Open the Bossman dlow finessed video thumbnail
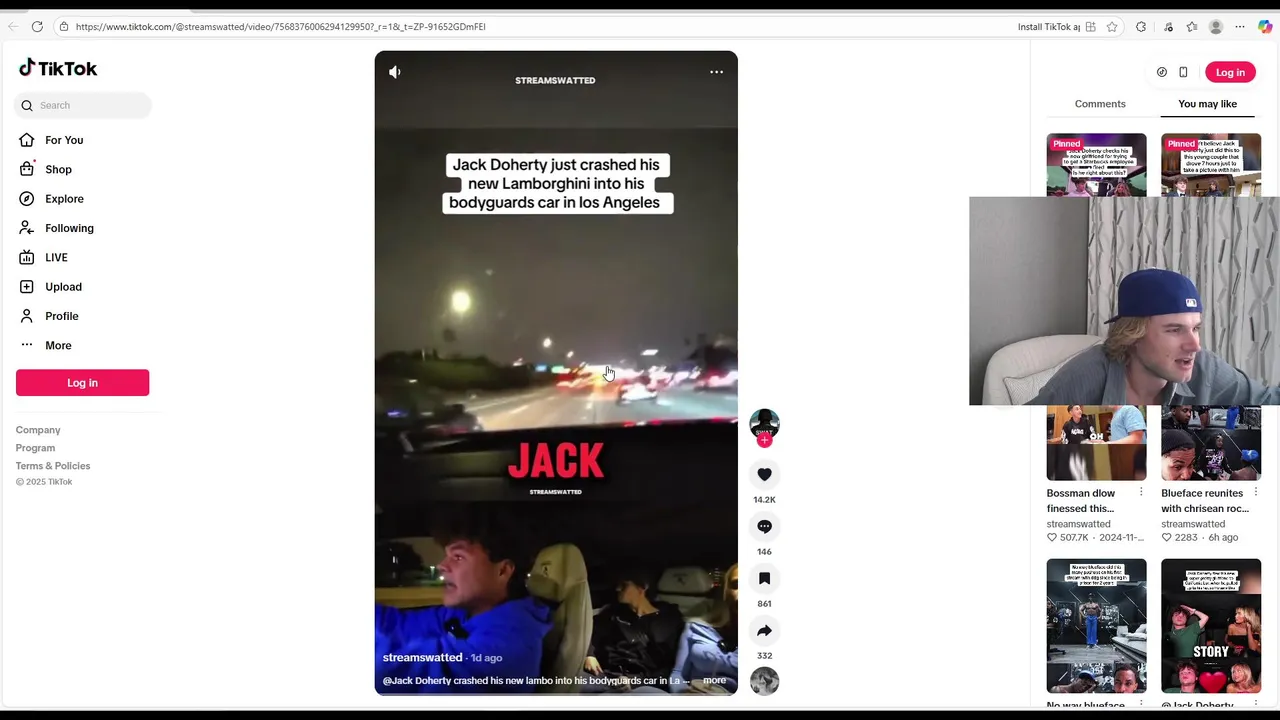Screen dimensions: 1280x720 tap(1096, 443)
